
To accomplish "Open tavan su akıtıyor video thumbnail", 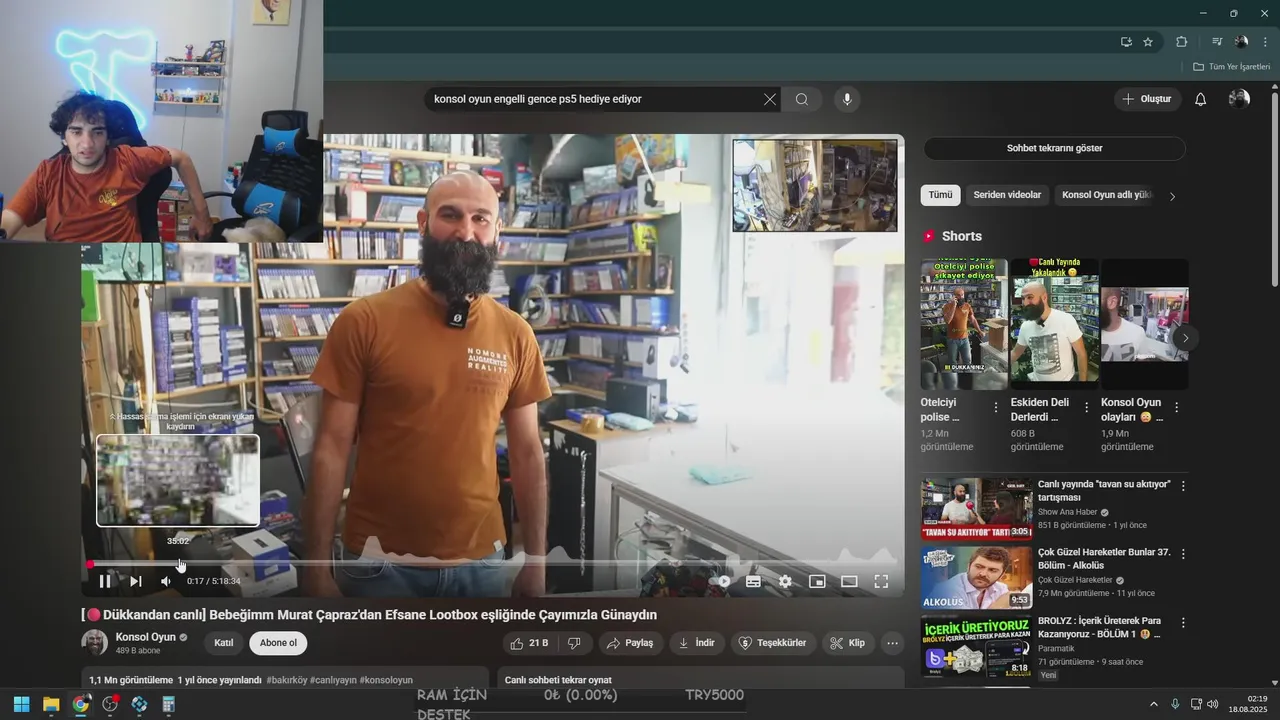I will [x=976, y=509].
